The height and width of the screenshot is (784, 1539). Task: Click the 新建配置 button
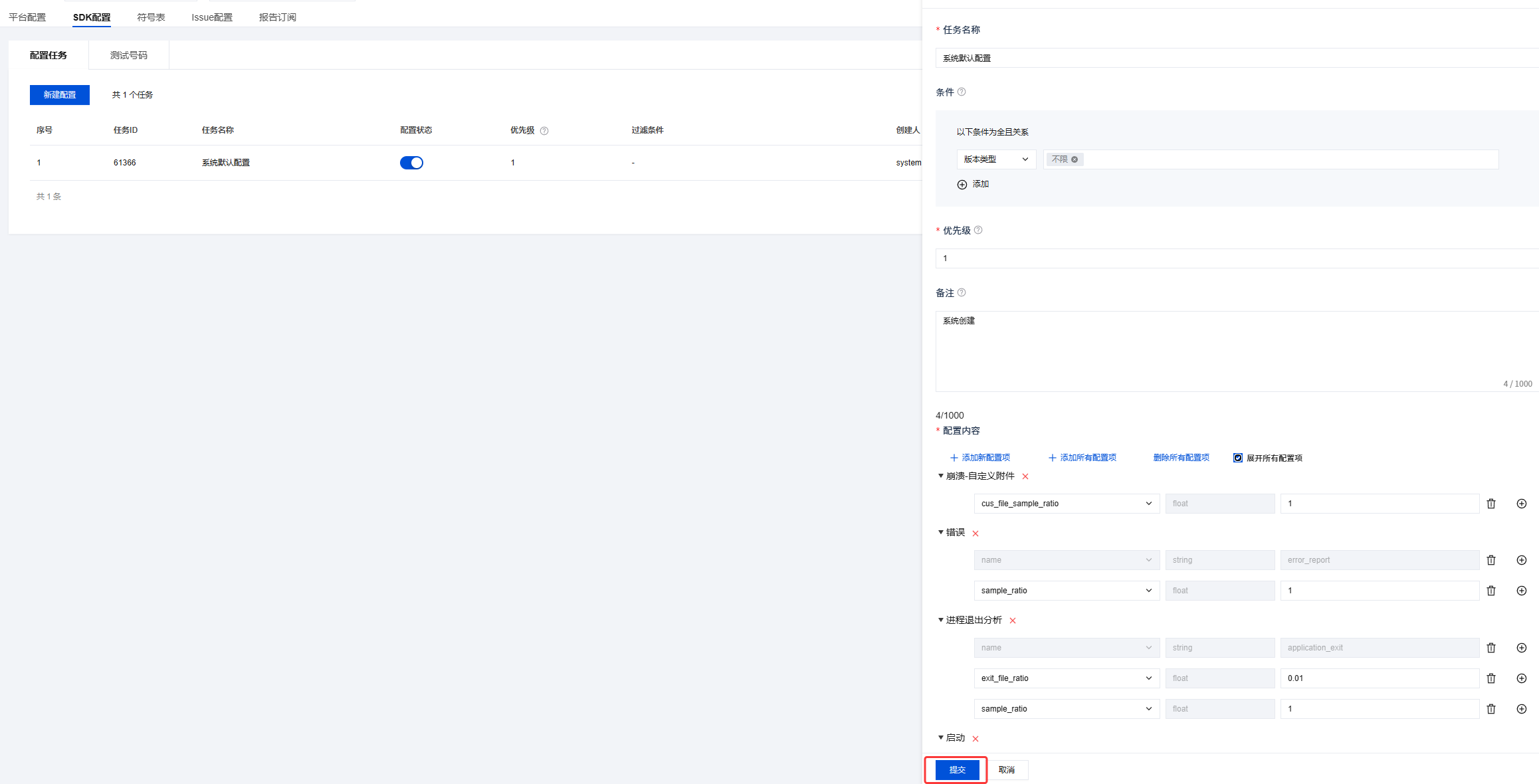[60, 95]
